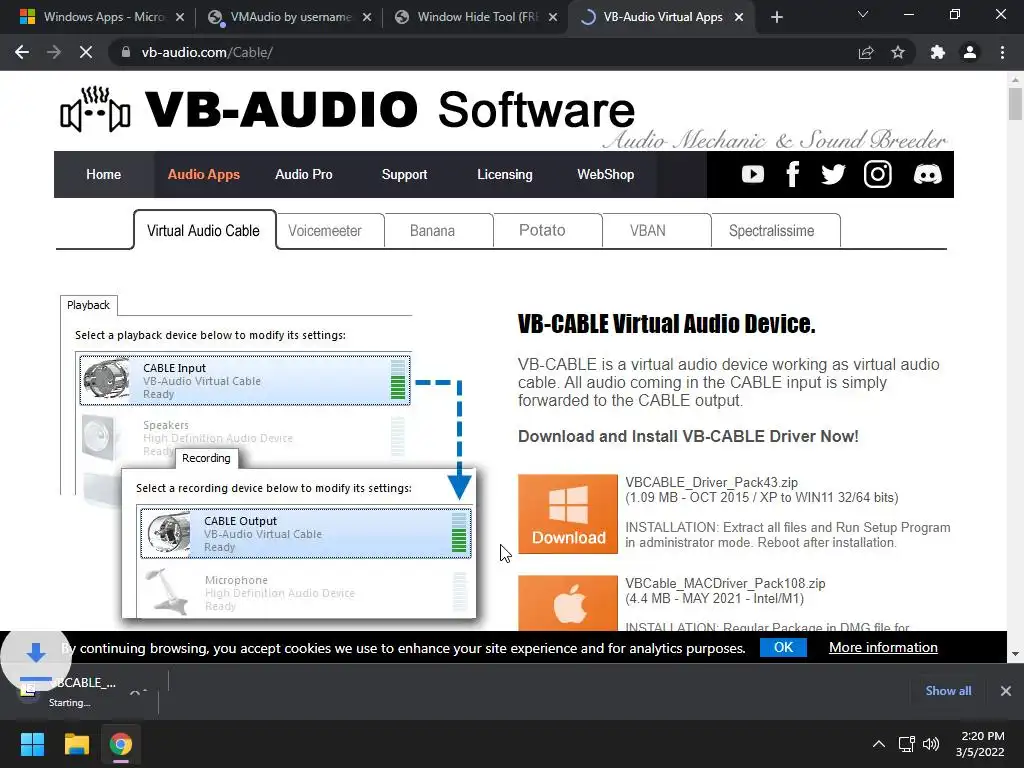Open the Home navigation item
The height and width of the screenshot is (768, 1024).
click(103, 174)
